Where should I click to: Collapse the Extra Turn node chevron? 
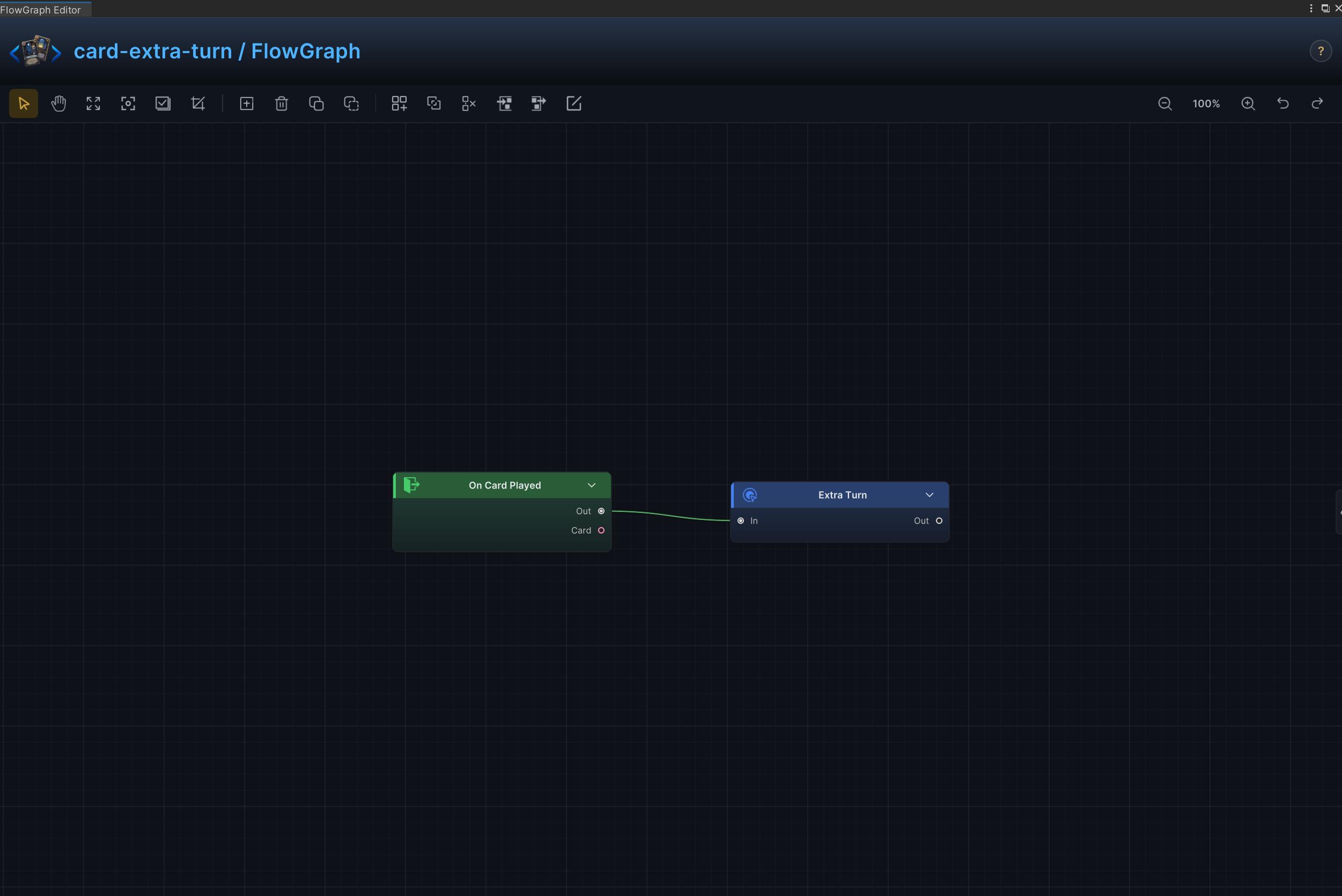(930, 495)
